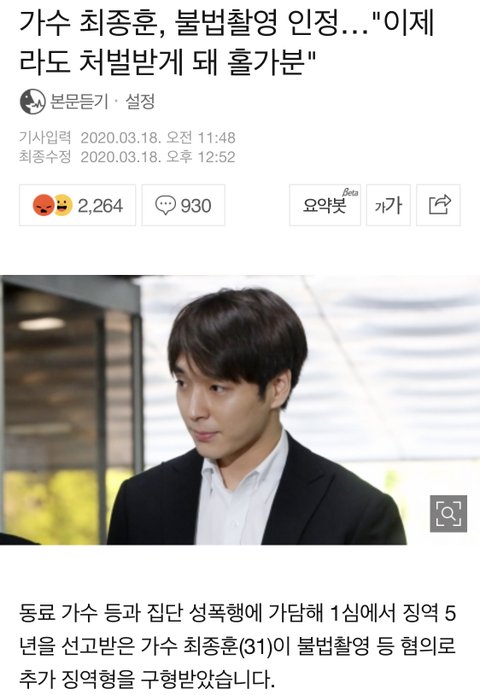Tap the angry face reaction emoji
Image resolution: width=480 pixels, height=695 pixels.
(43, 206)
